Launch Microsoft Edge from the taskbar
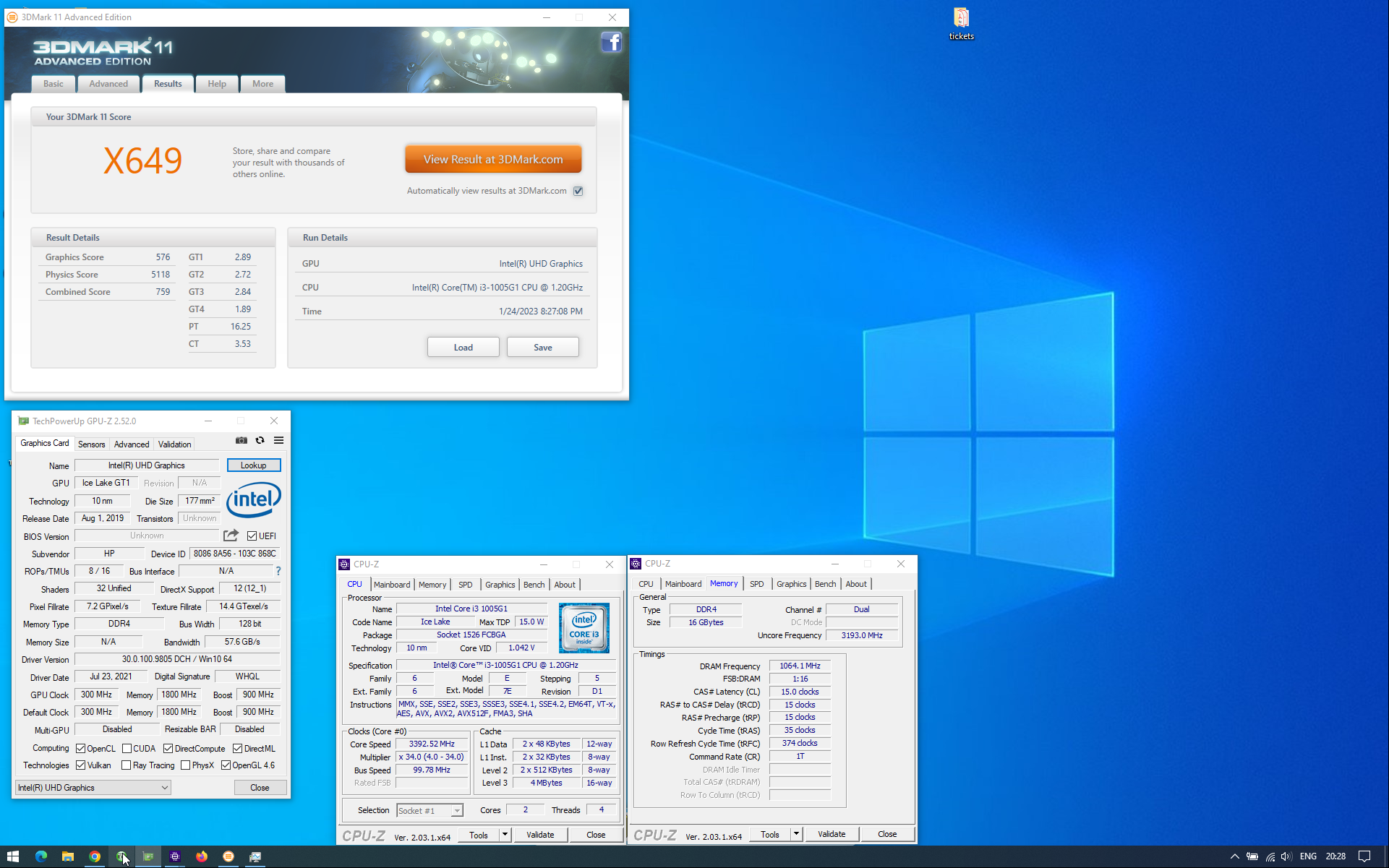The image size is (1389, 868). tap(41, 856)
